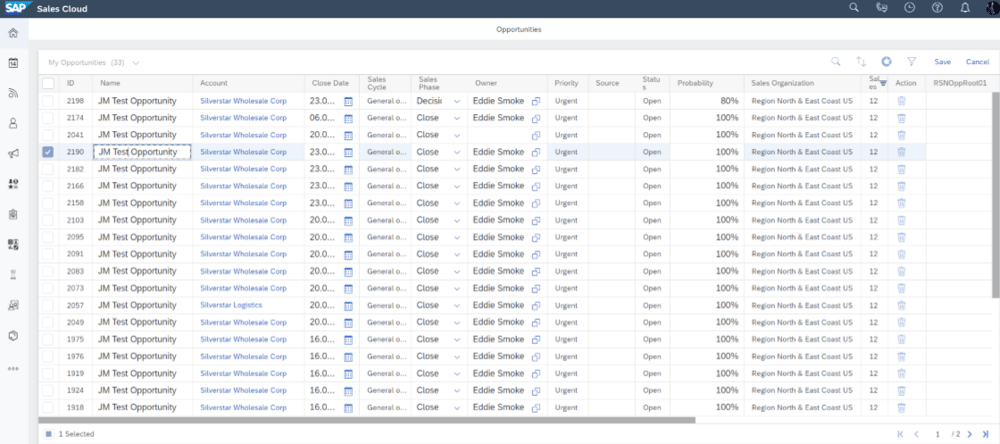The height and width of the screenshot is (444, 1000).
Task: Delete opportunity 2103 with trash icon
Action: pos(901,220)
